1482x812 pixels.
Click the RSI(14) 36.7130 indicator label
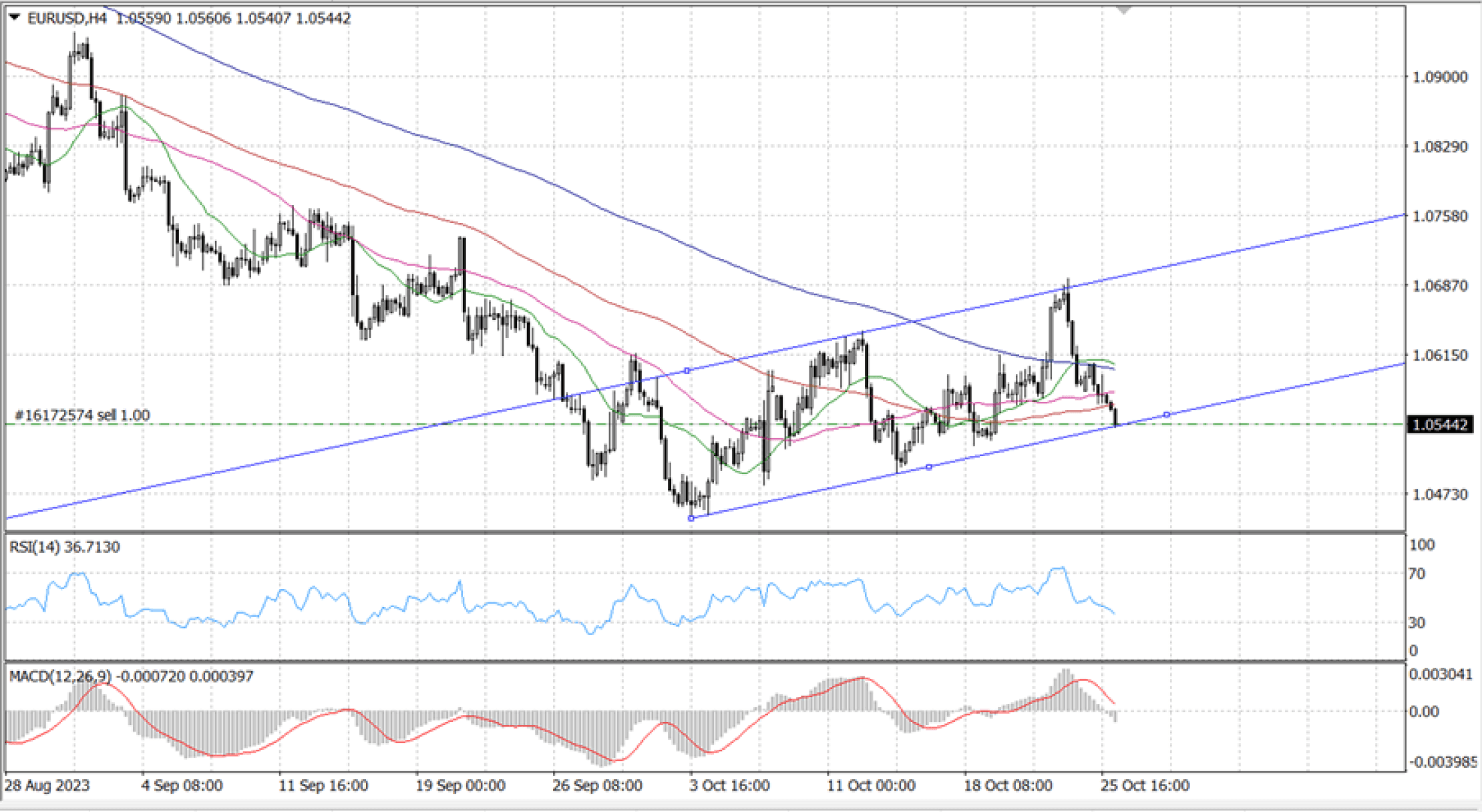click(x=64, y=547)
